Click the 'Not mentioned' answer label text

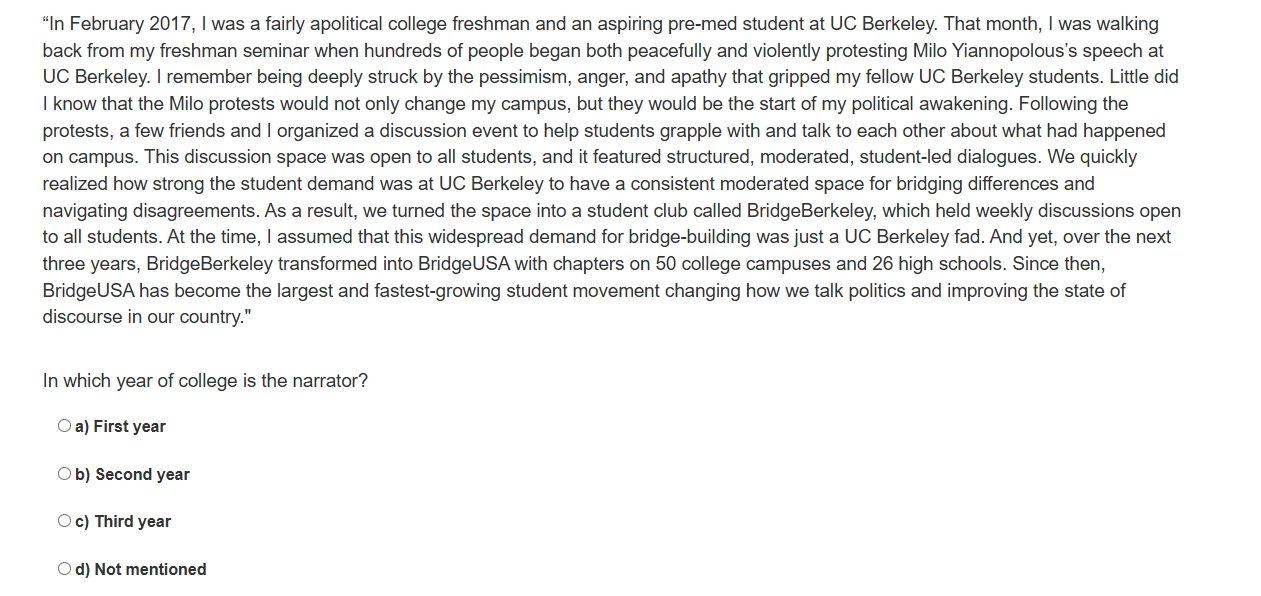pyautogui.click(x=151, y=569)
